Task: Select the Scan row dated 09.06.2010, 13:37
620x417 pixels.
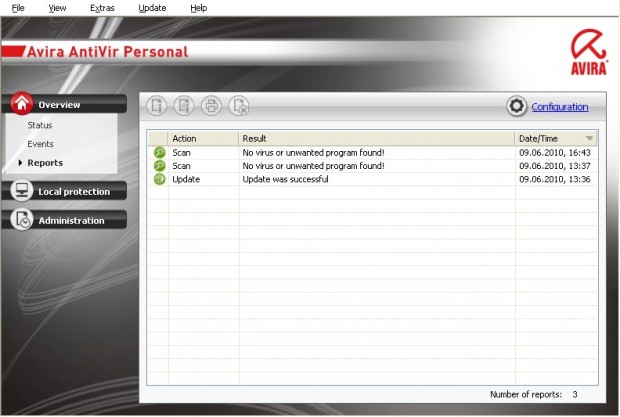Action: (372, 166)
